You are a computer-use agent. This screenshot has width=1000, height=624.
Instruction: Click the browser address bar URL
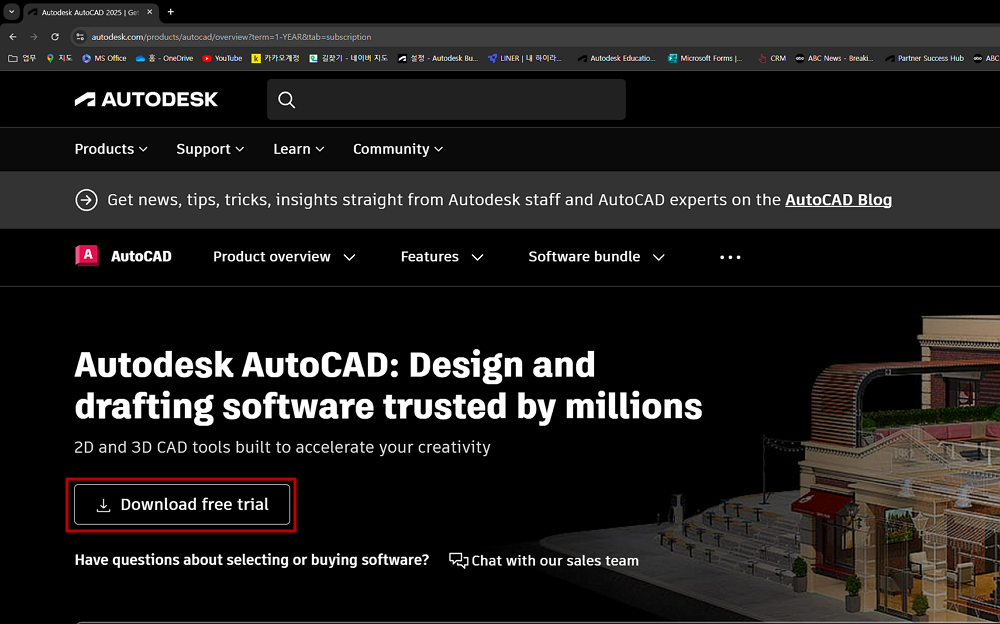tap(231, 37)
